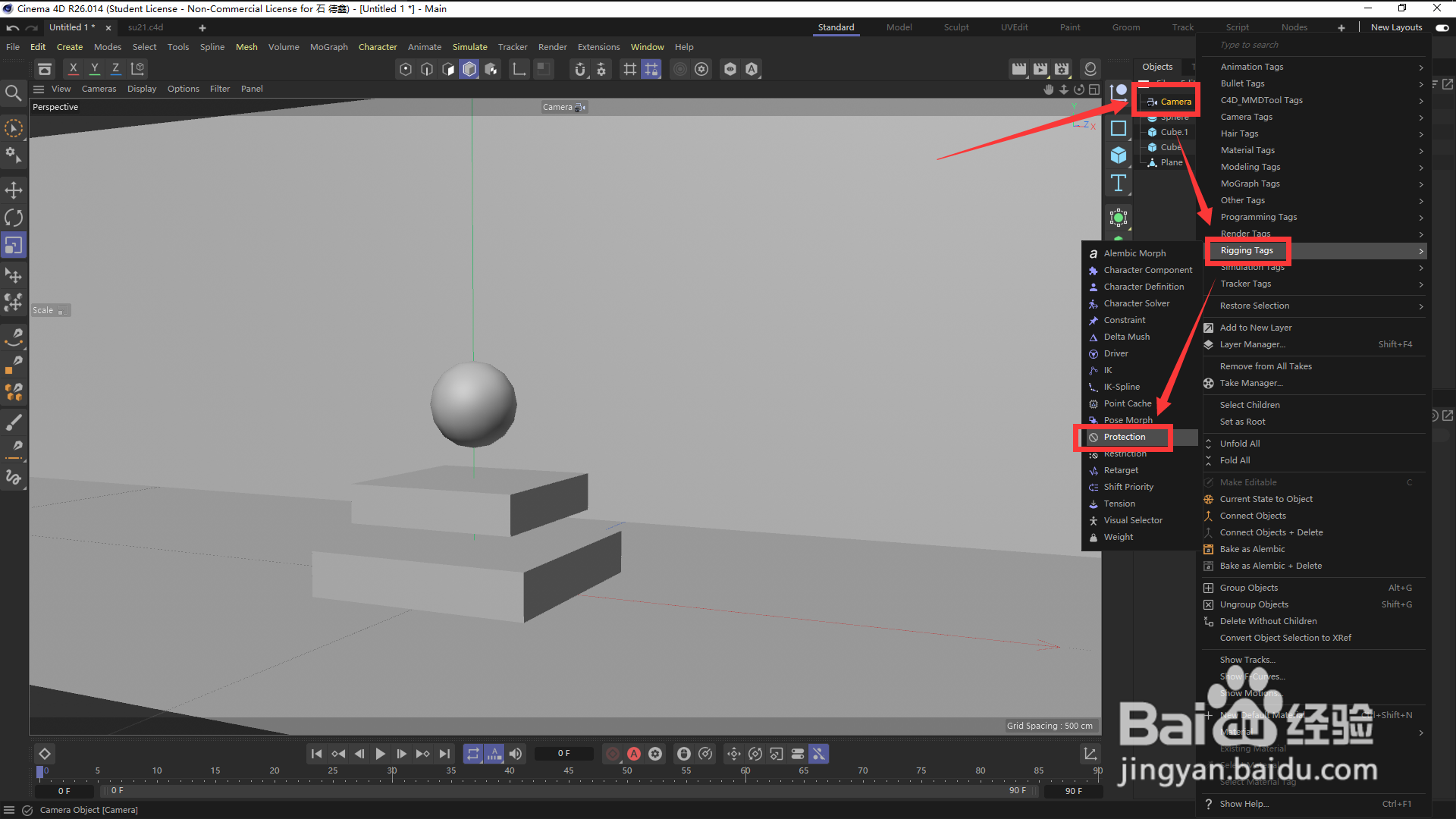Viewport: 1456px width, 819px height.
Task: Activate the Scale tool icon
Action: (14, 246)
